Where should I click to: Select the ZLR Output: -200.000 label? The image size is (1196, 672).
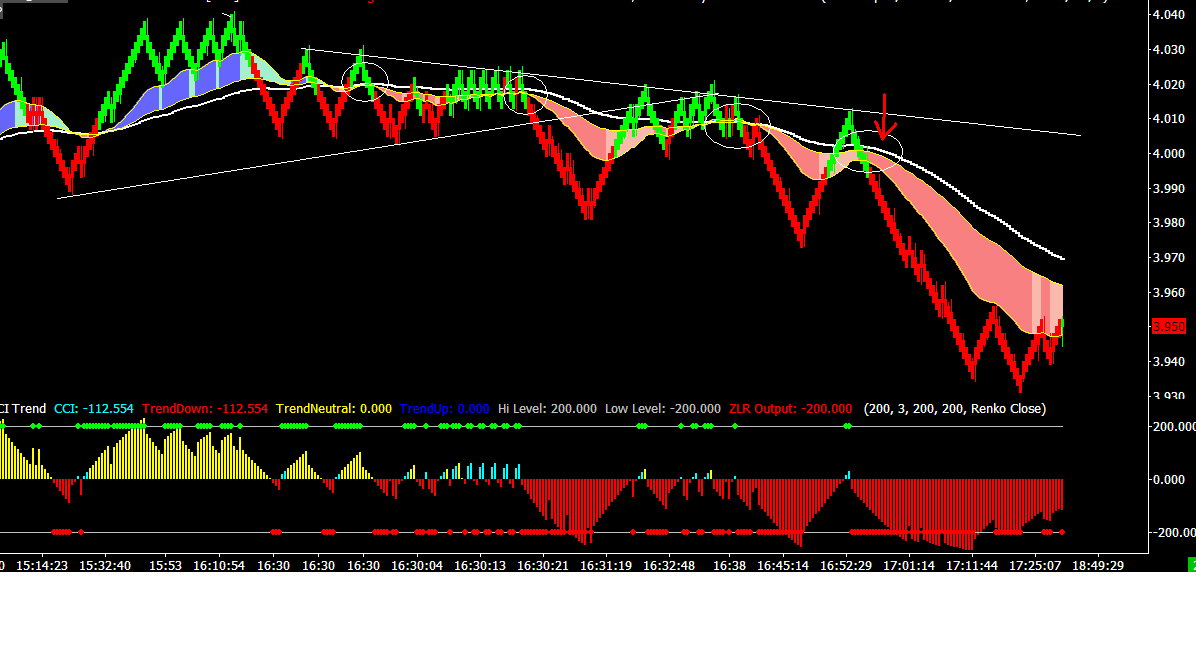coord(791,409)
